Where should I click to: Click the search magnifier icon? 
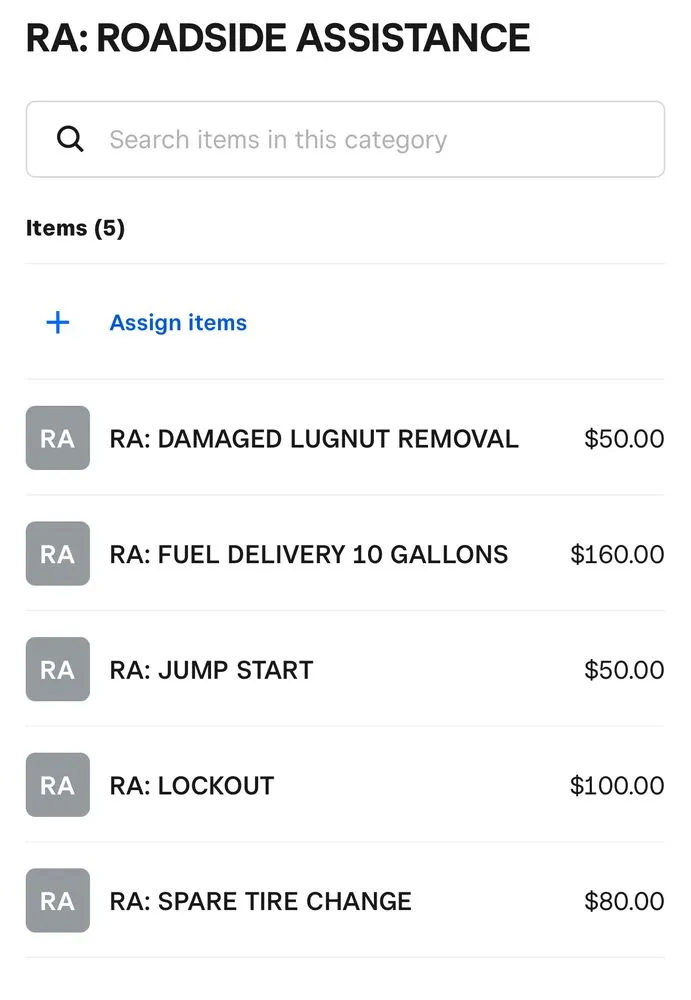pyautogui.click(x=70, y=139)
